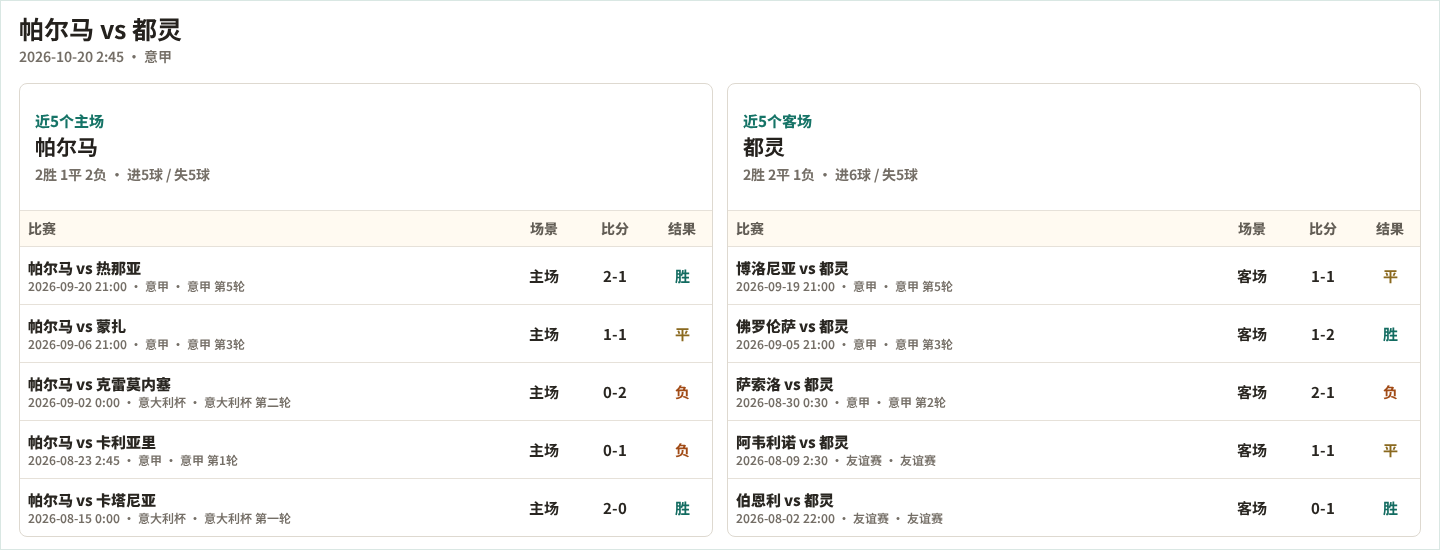The image size is (1440, 550).
Task: Click the 1-1 score for 阿韦利诺 vs 都灵
Action: (x=1323, y=450)
